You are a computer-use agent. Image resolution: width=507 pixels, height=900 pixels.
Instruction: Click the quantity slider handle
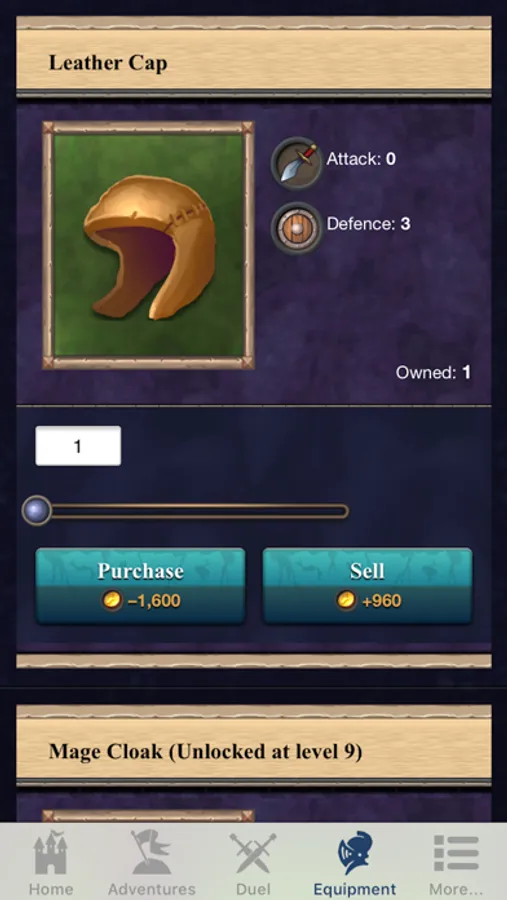[x=36, y=510]
